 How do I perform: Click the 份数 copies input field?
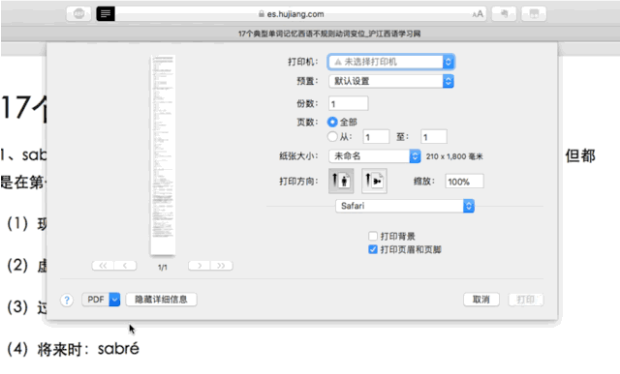coord(348,104)
